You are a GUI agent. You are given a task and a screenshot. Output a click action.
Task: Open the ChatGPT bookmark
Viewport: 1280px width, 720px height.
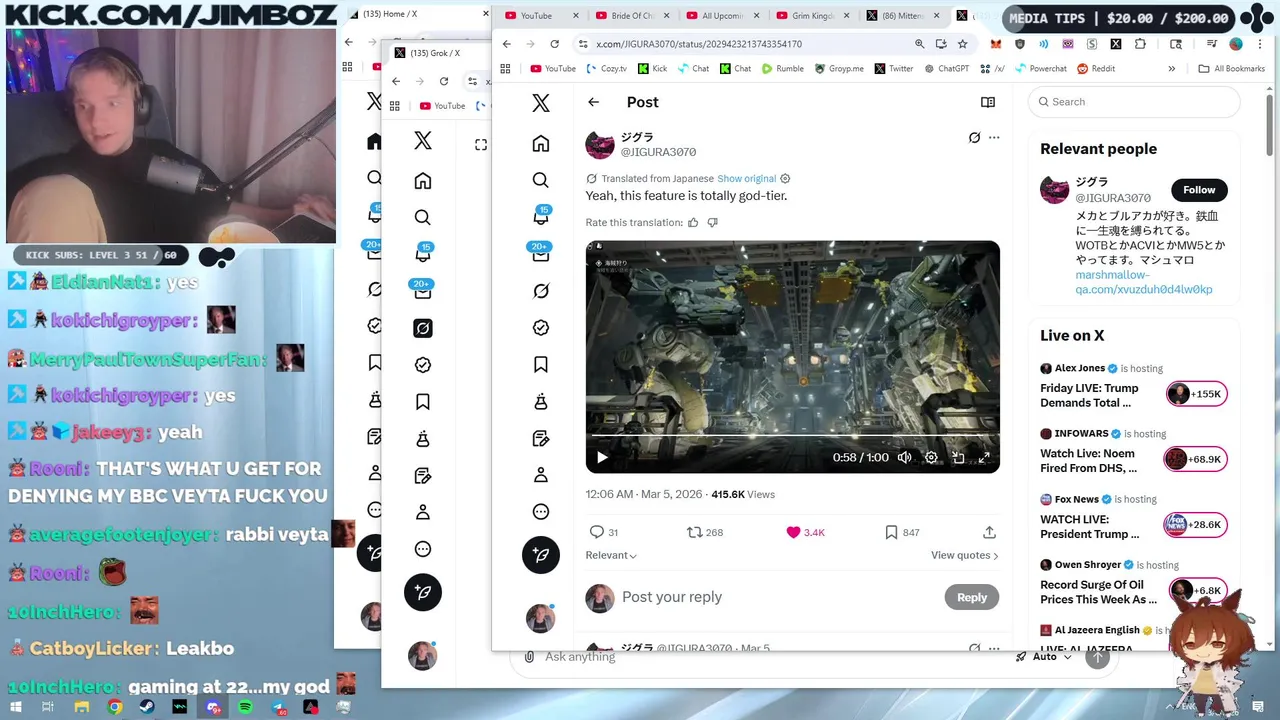pyautogui.click(x=946, y=69)
